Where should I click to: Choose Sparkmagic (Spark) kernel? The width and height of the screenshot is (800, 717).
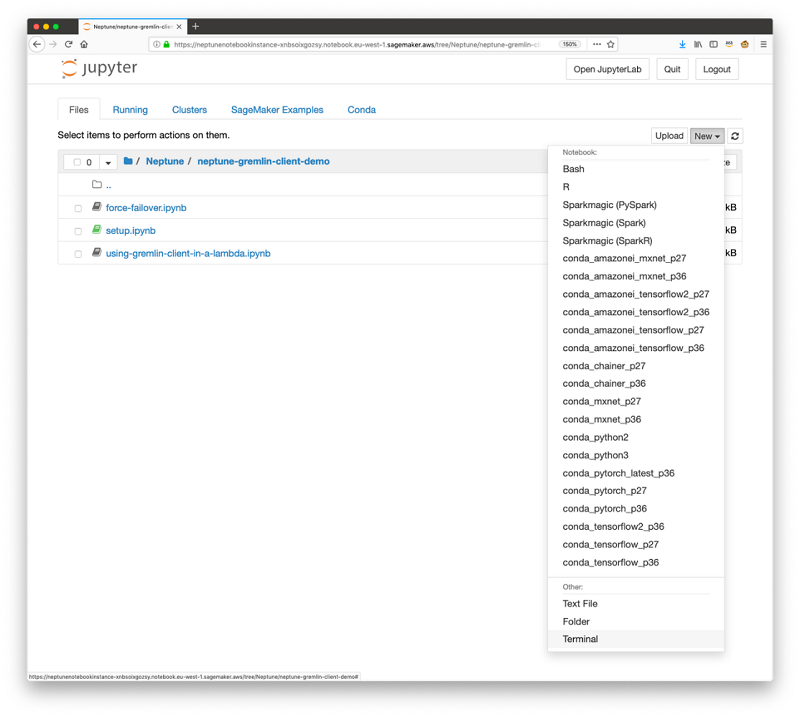tap(636, 222)
